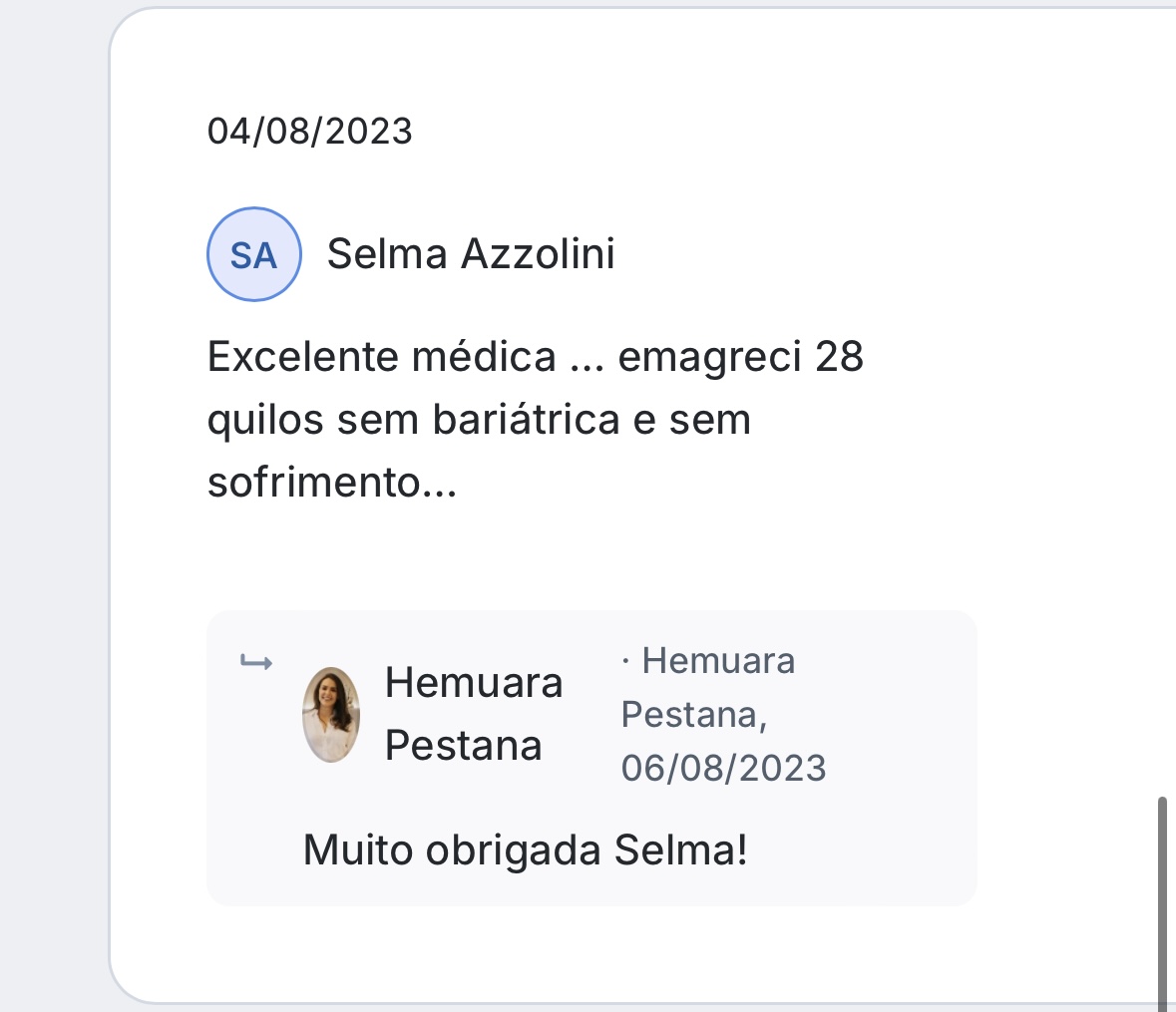Click the word "Azzolini" in reviewer name
Viewport: 1176px width, 1012px height.
(537, 254)
